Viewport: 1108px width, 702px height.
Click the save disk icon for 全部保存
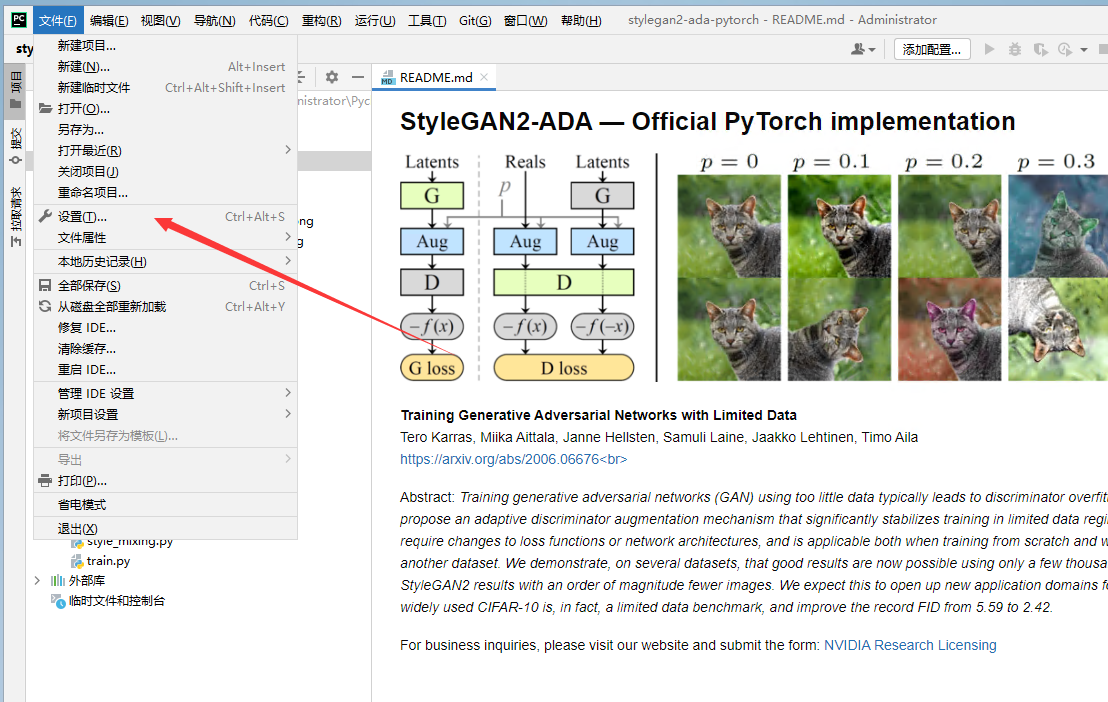(45, 286)
